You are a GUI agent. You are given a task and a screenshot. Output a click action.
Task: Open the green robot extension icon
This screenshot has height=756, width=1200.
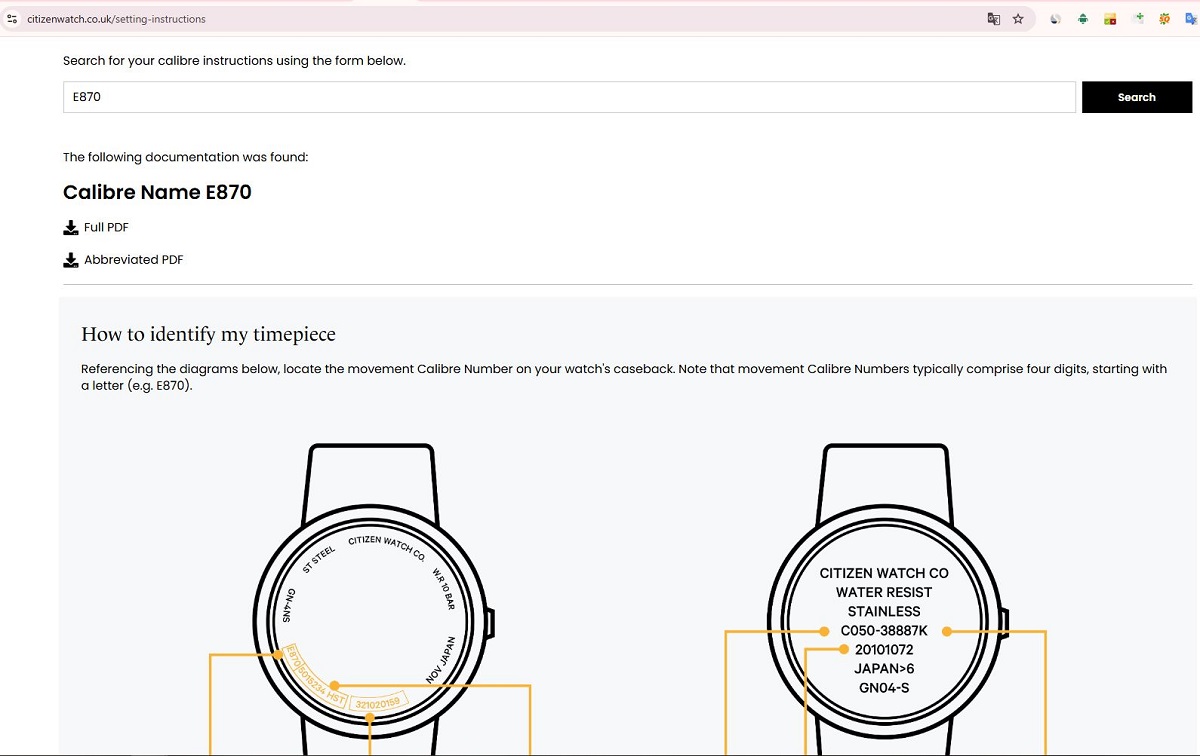click(1083, 19)
